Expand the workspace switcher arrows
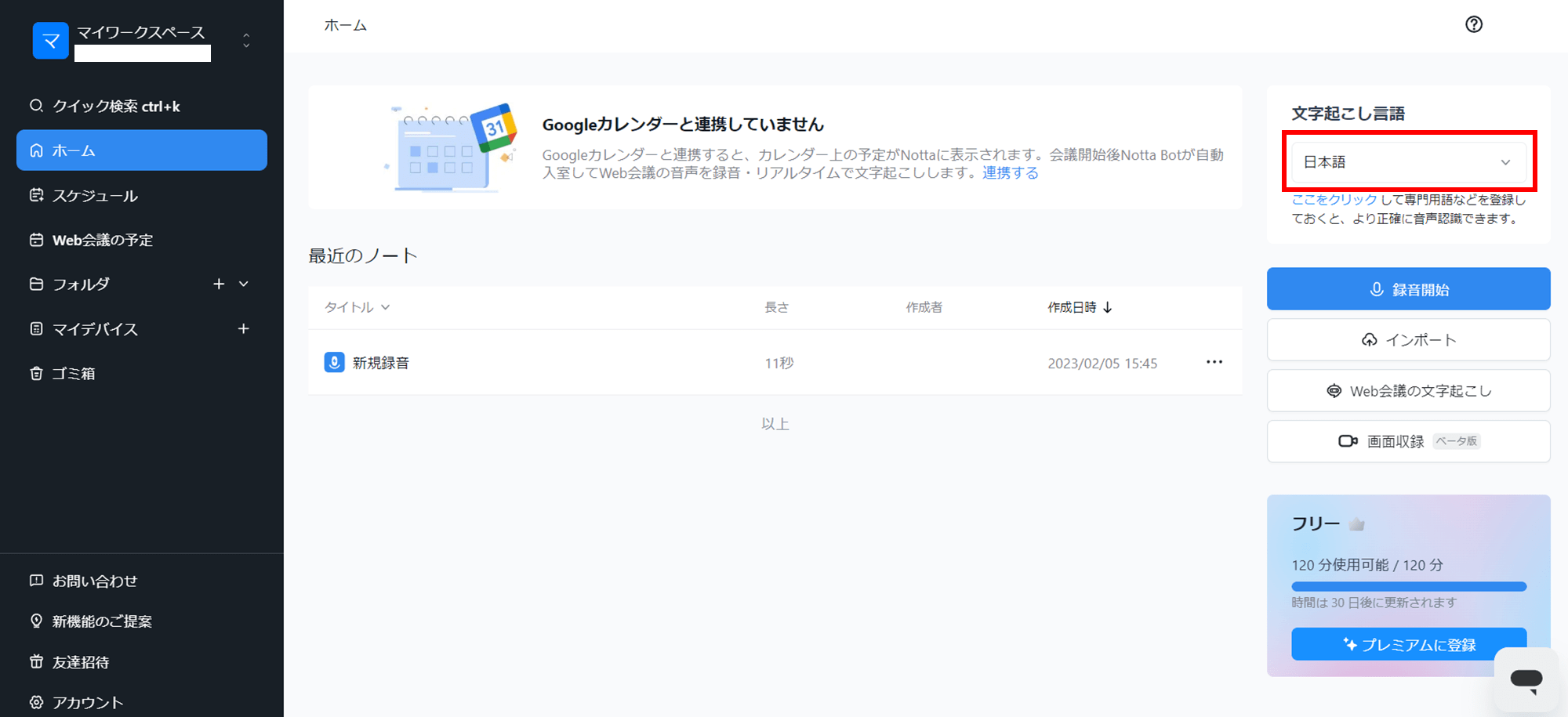This screenshot has width=1568, height=717. (x=246, y=41)
